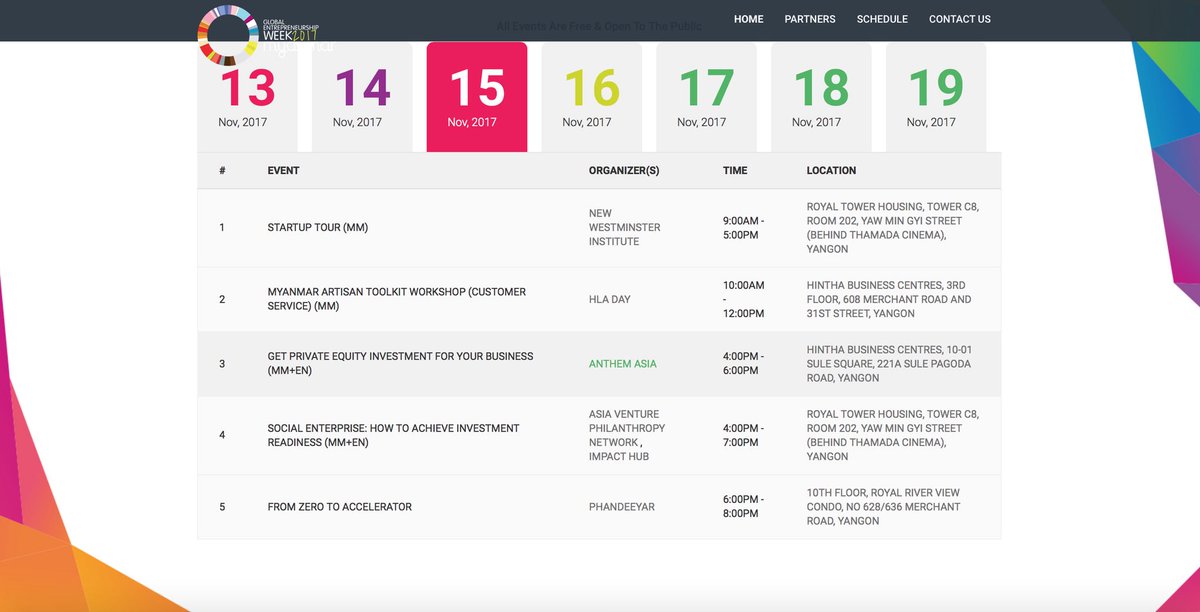Select the 14 Nov, 2017 date tab
The image size is (1200, 612).
362,97
